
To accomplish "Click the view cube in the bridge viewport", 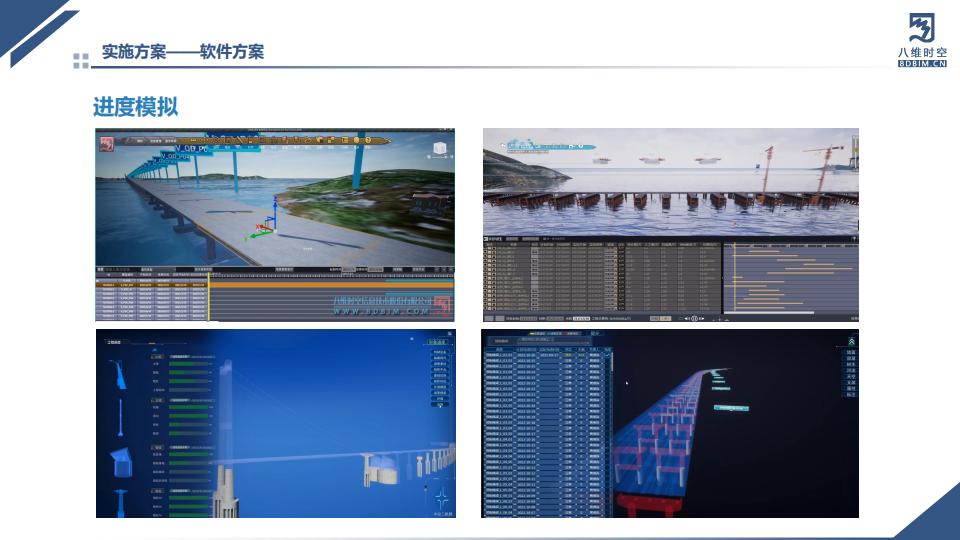I will pos(438,149).
